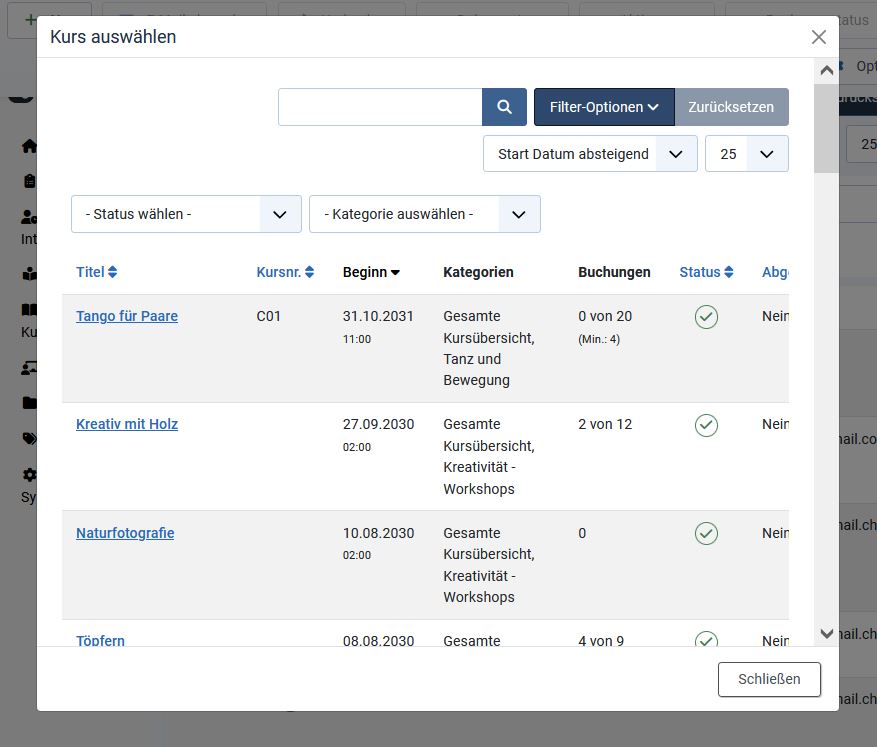The height and width of the screenshot is (747, 877).
Task: Click the "4 von 9" bookings cell
Action: coord(601,641)
